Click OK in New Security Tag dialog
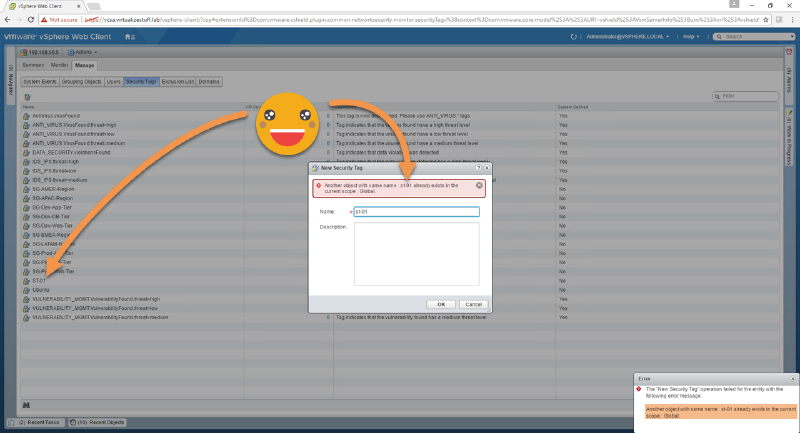 (x=441, y=304)
